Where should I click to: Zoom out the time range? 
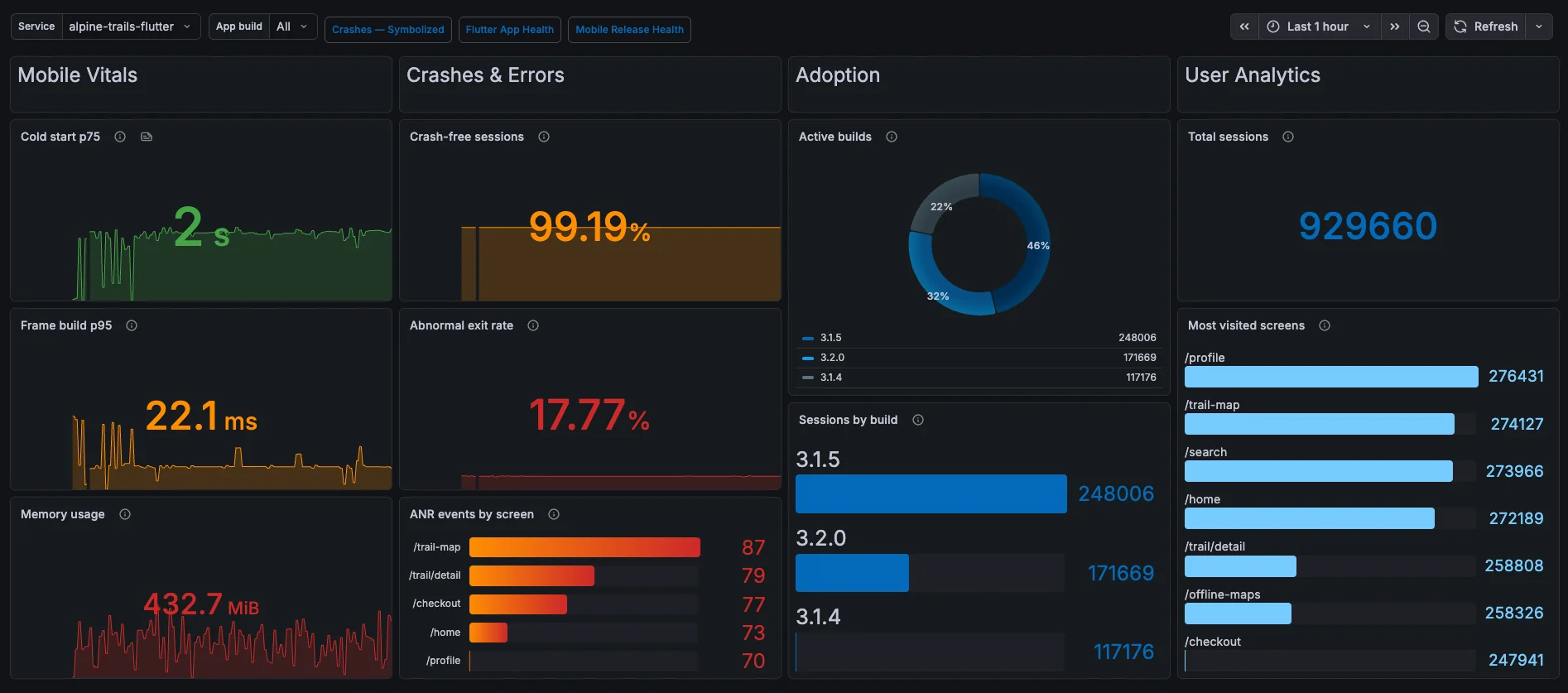pos(1424,26)
